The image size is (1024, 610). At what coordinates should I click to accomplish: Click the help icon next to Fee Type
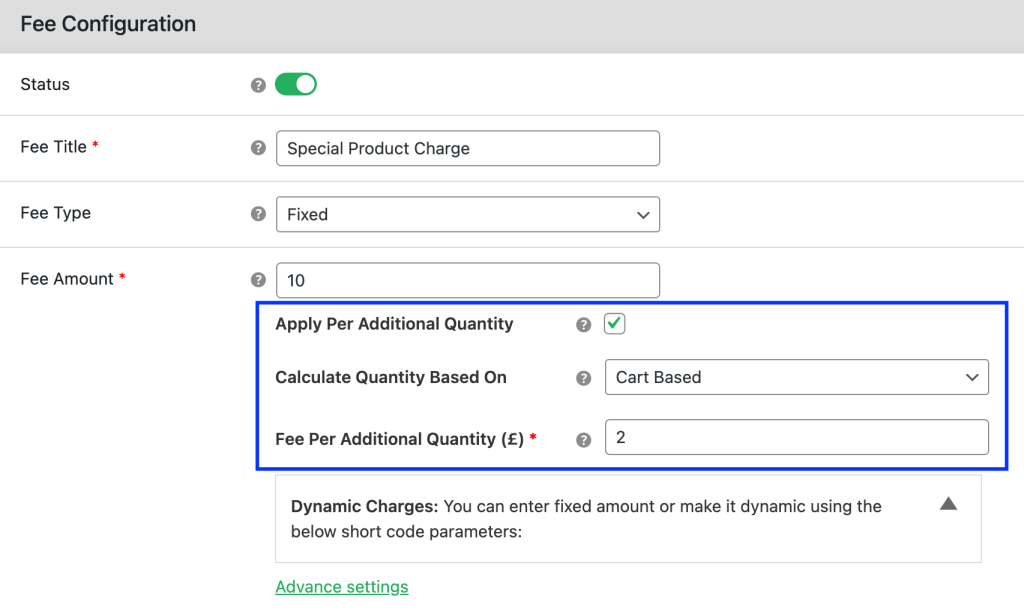tap(258, 213)
